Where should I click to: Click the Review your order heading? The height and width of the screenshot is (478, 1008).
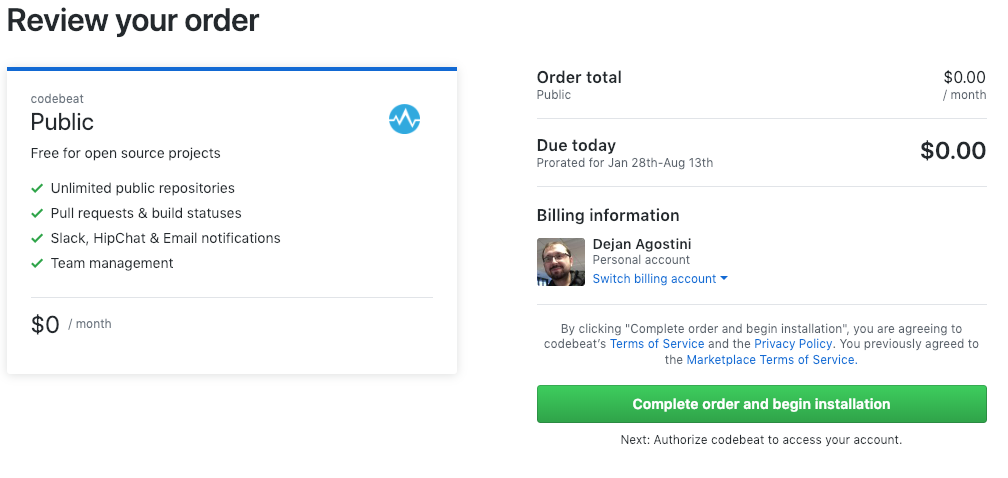[133, 20]
